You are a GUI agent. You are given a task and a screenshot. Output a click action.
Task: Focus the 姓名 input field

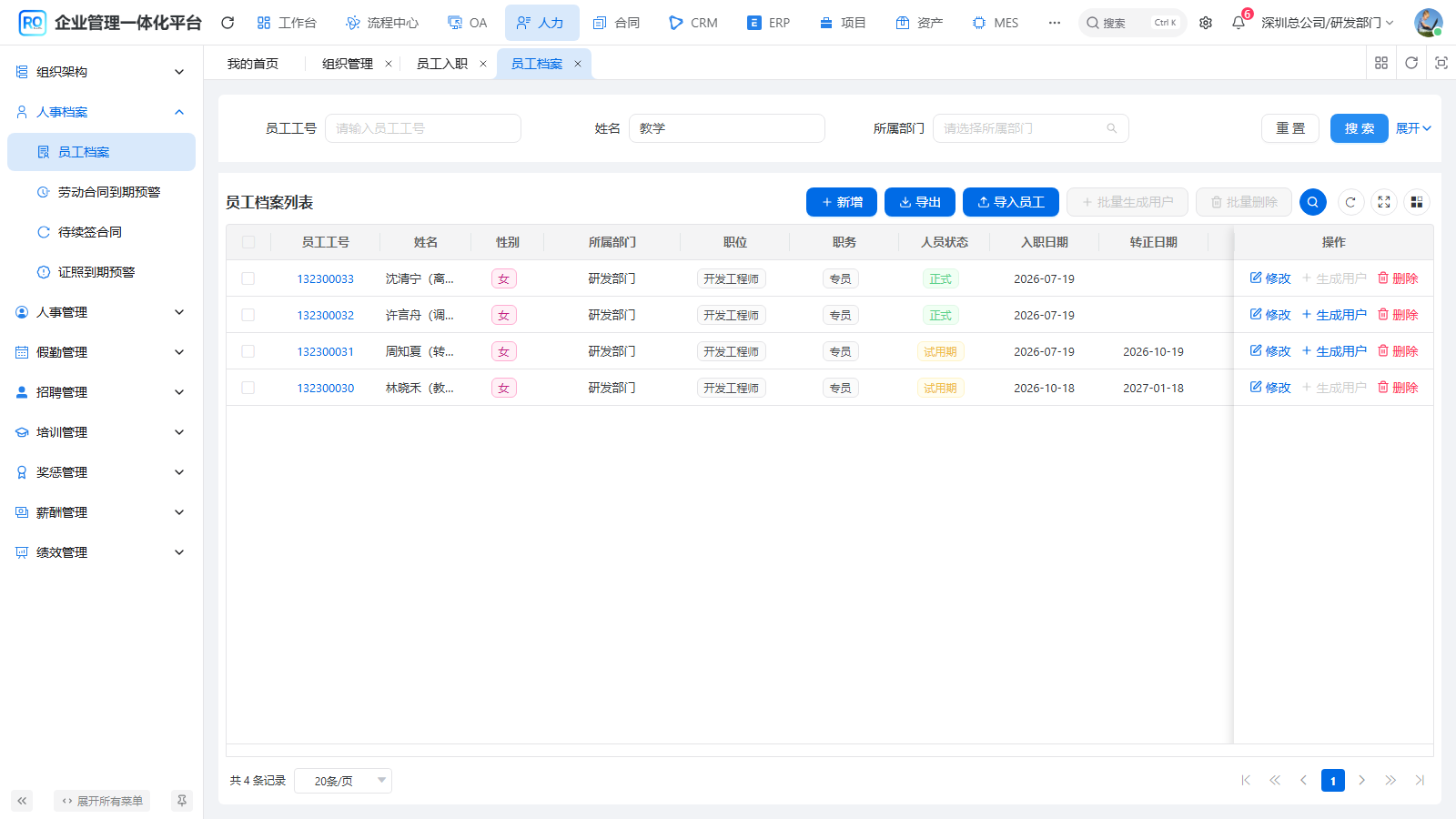point(727,128)
